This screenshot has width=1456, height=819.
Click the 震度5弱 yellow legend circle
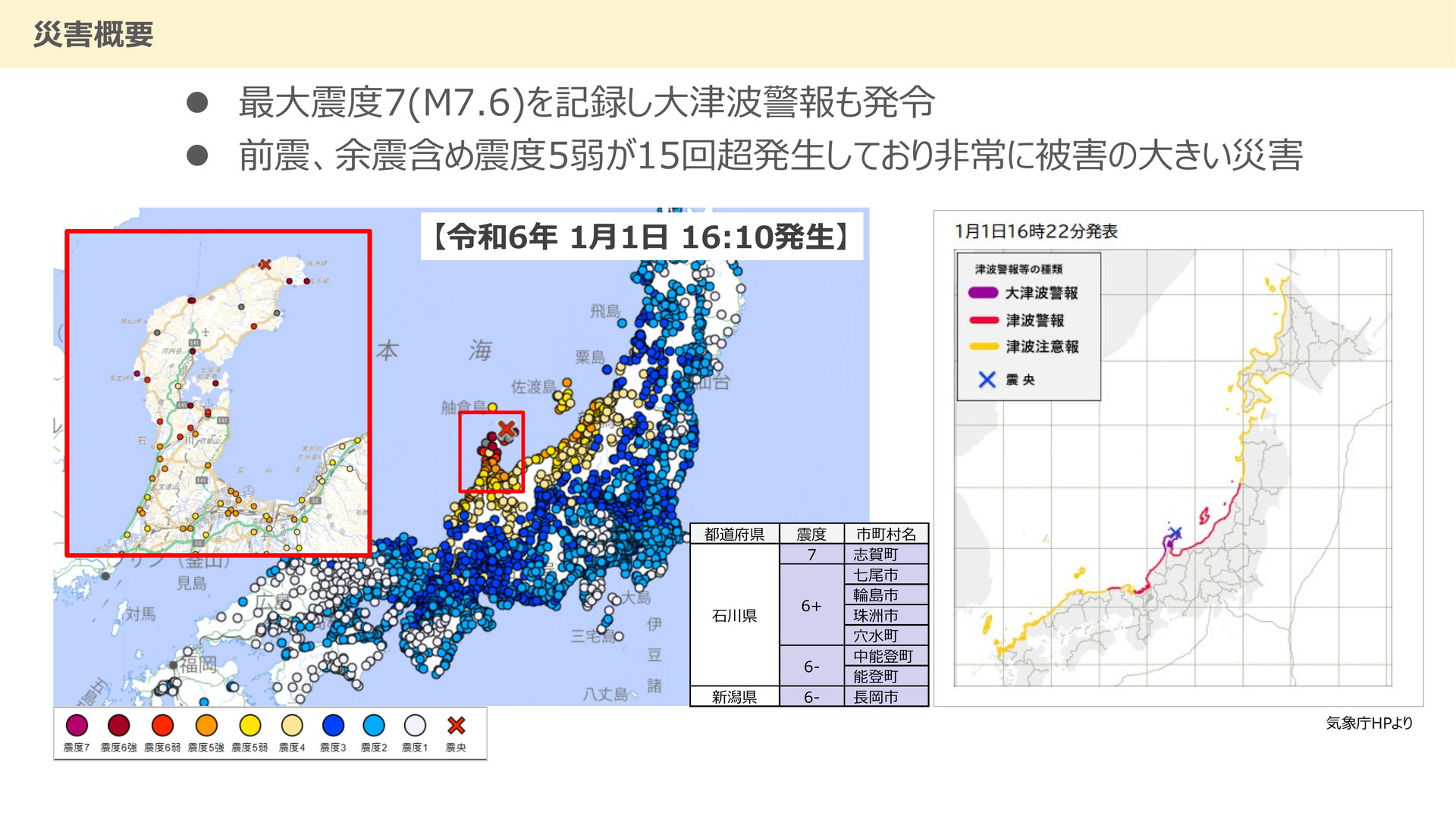[x=249, y=726]
